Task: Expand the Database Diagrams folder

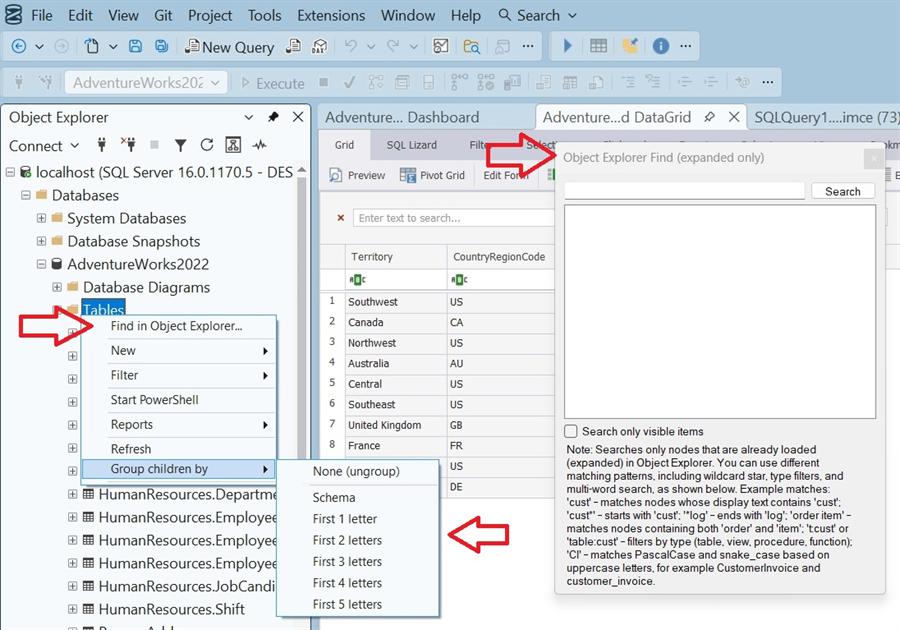Action: [57, 287]
